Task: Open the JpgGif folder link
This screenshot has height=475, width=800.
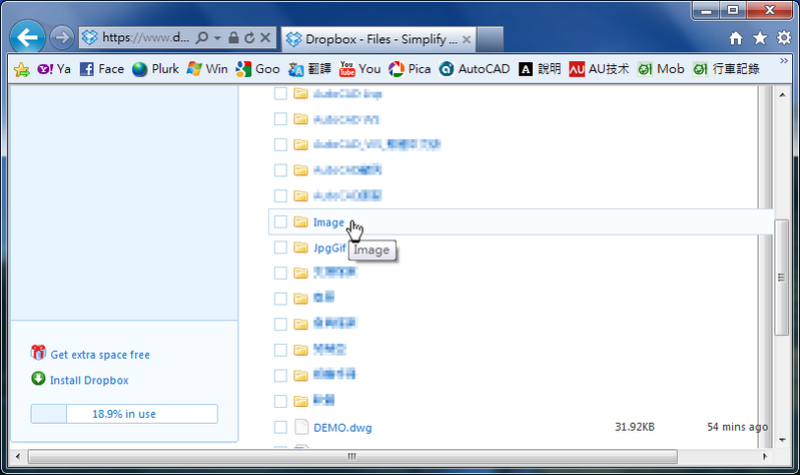Action: (x=330, y=248)
